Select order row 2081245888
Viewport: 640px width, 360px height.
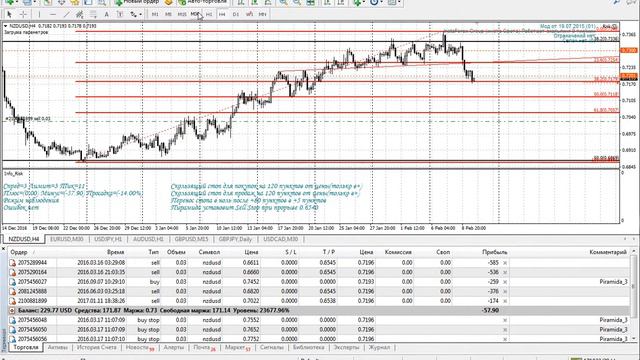(x=318, y=291)
